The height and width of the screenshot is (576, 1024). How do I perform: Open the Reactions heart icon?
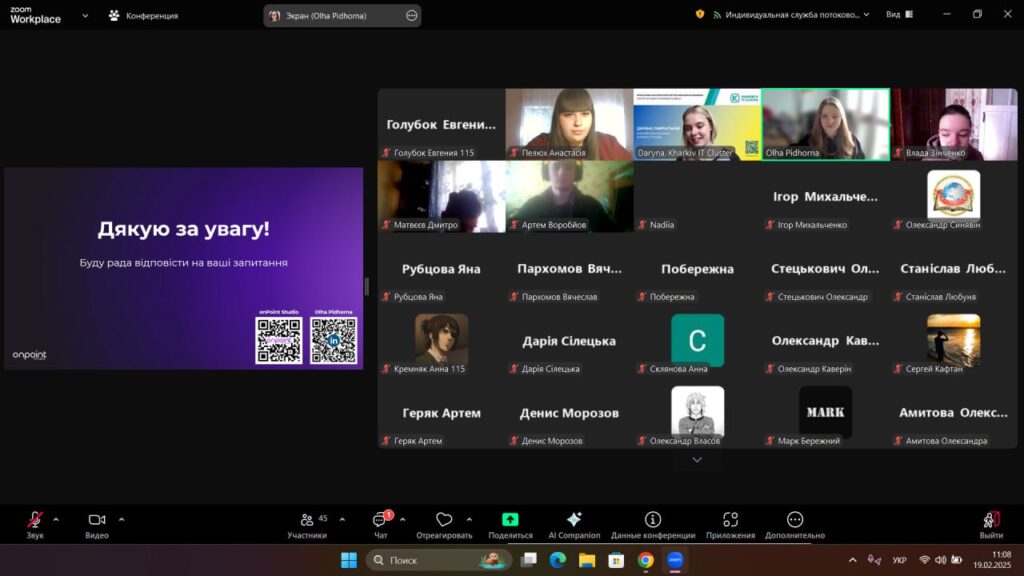[444, 520]
